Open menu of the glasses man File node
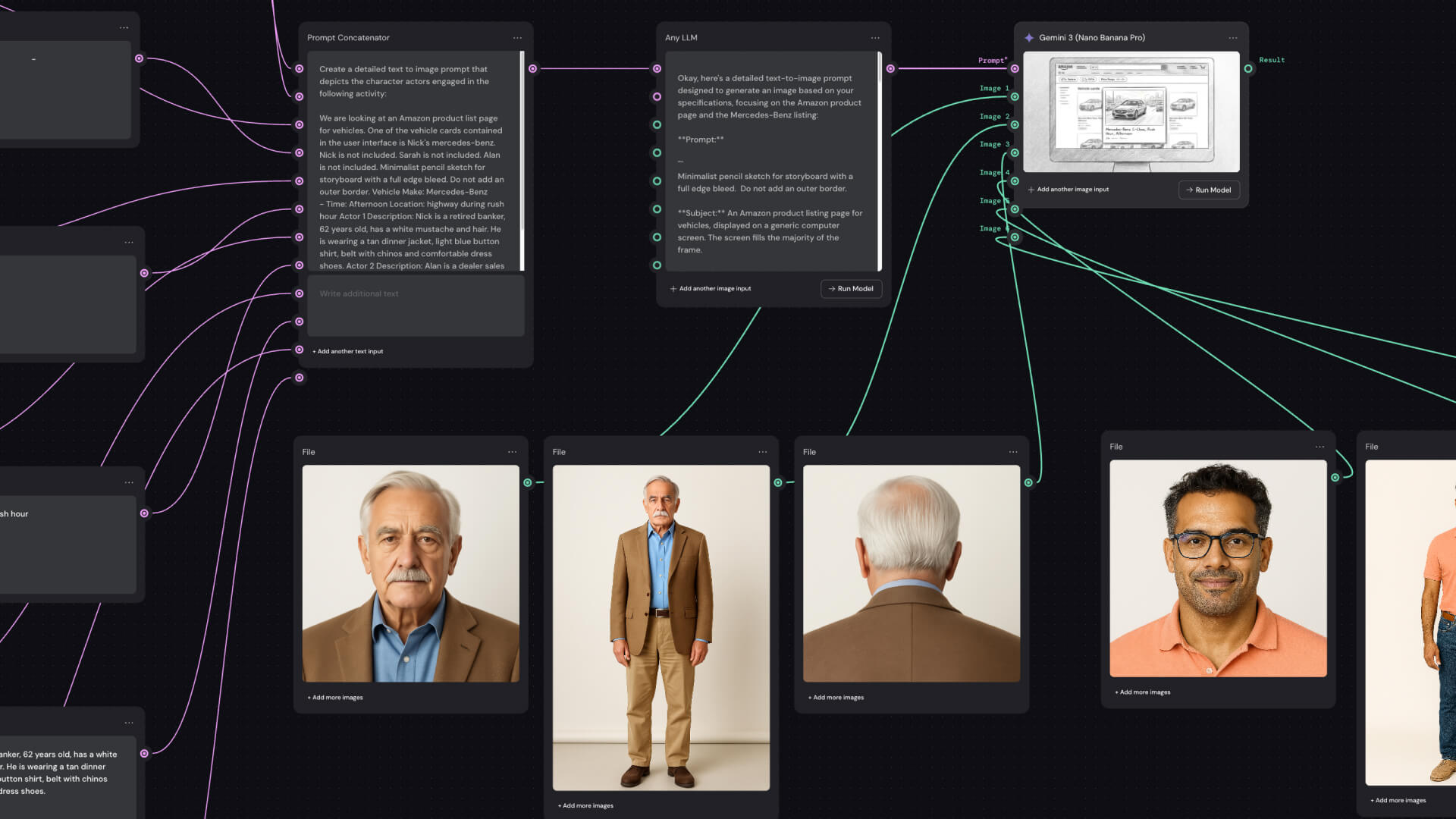This screenshot has height=819, width=1456. (1320, 447)
